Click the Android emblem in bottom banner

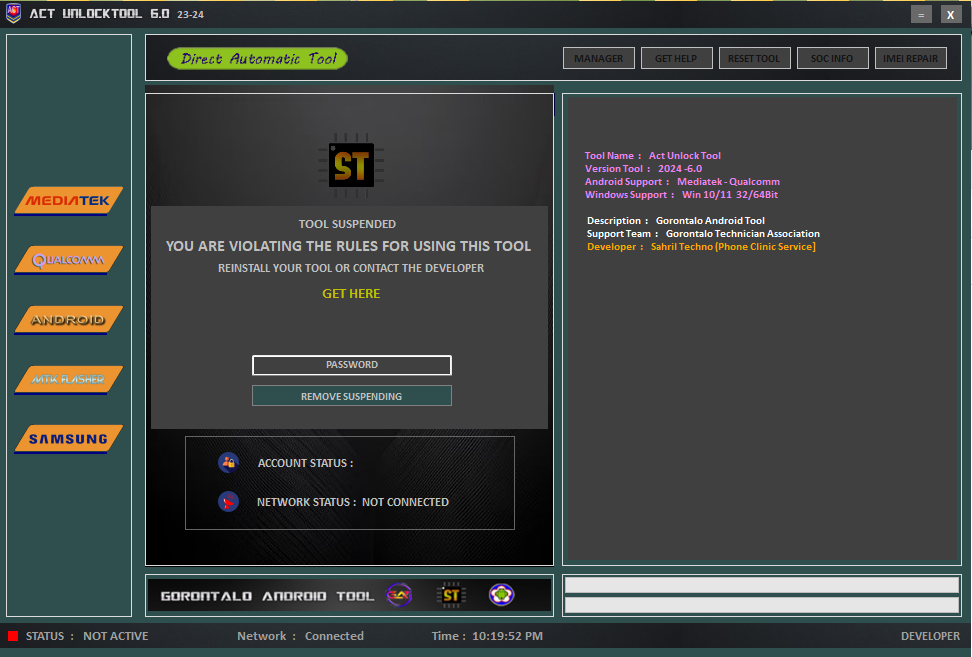[501, 595]
